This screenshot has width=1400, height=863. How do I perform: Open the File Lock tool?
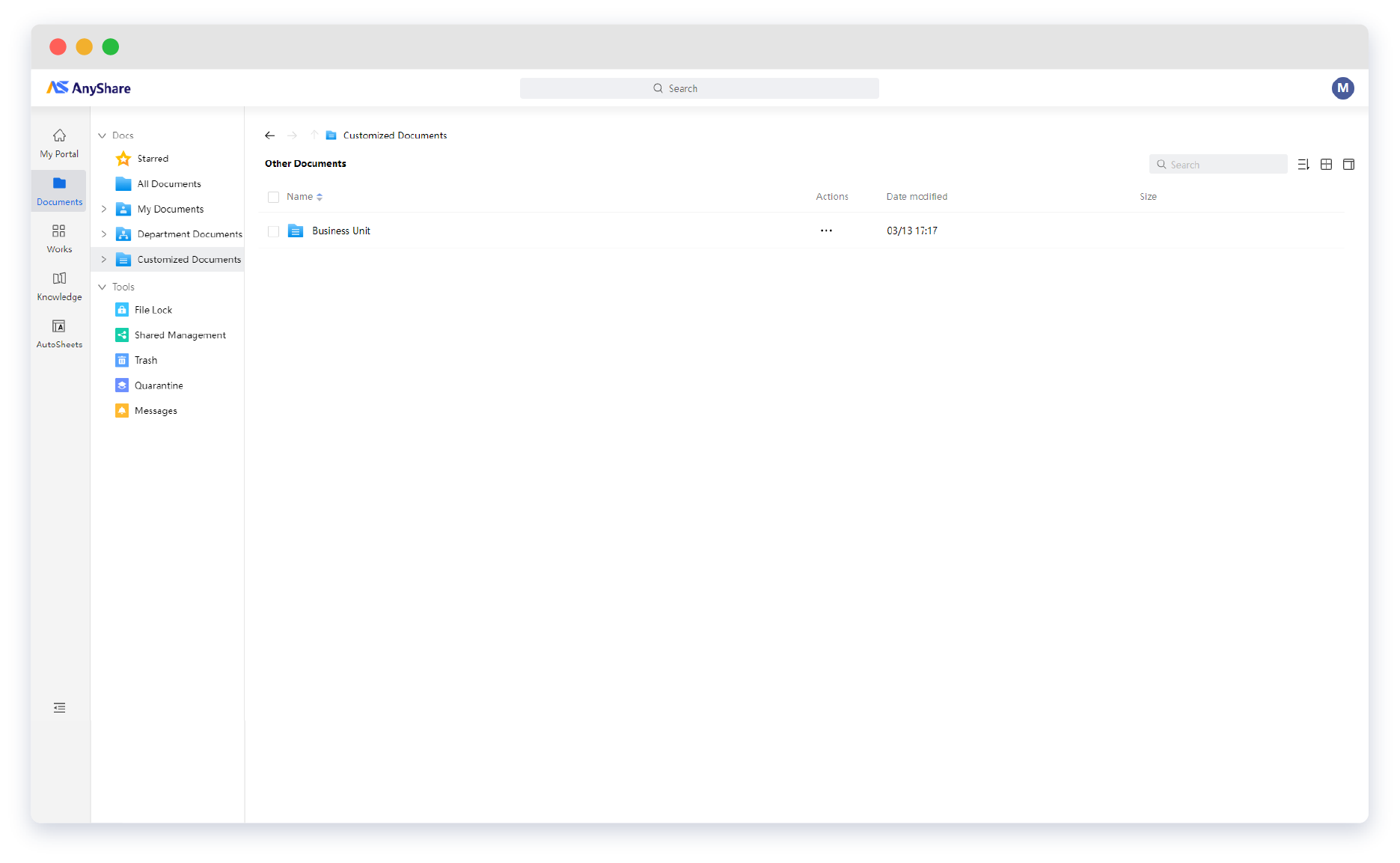point(153,309)
